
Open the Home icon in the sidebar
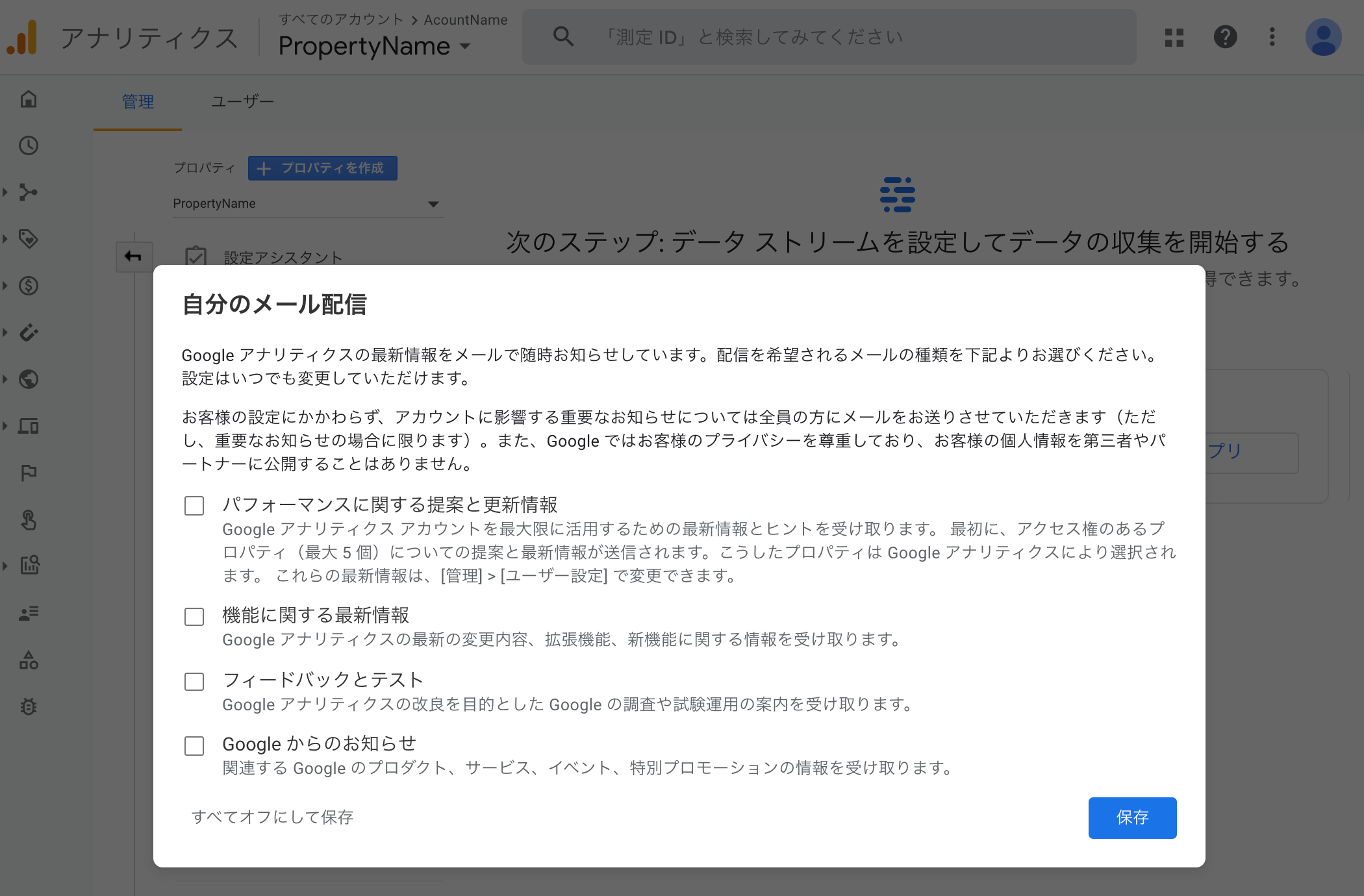tap(29, 99)
